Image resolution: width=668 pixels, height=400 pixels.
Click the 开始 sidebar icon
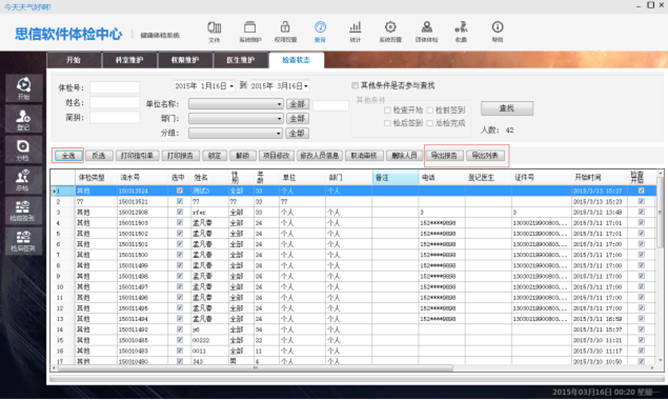point(23,88)
